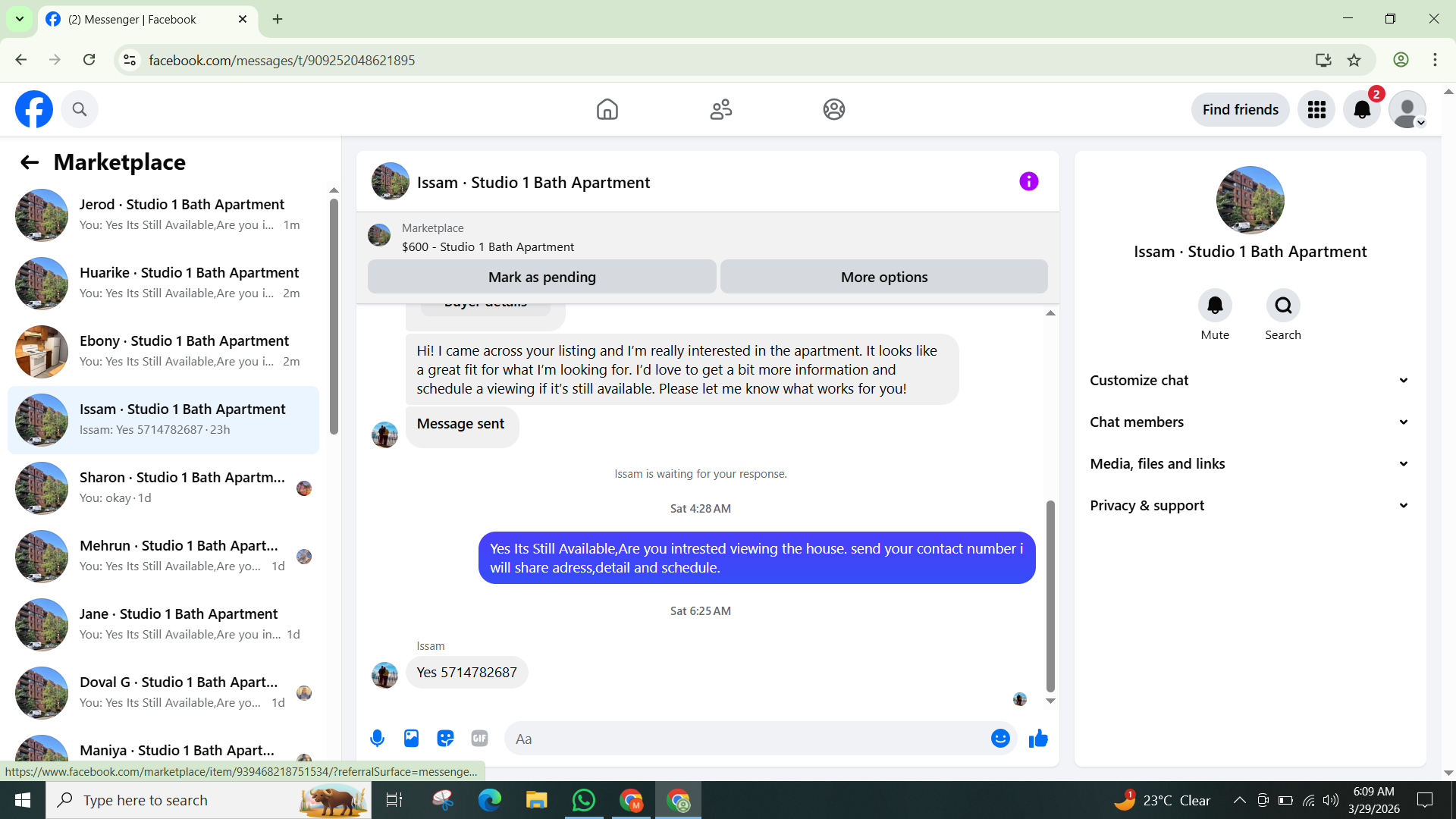The height and width of the screenshot is (819, 1456).
Task: Expand the Privacy & support section
Action: coord(1250,506)
